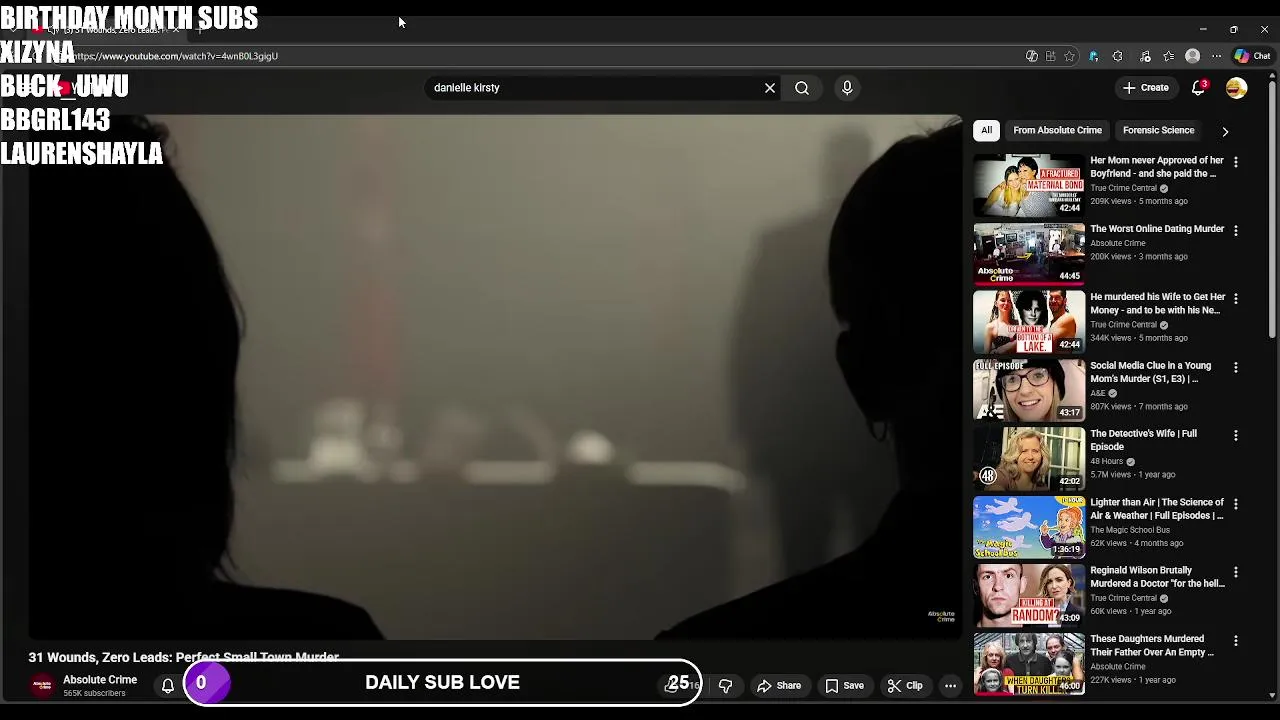This screenshot has width=1280, height=720.
Task: Click the search magnifier icon
Action: 802,88
